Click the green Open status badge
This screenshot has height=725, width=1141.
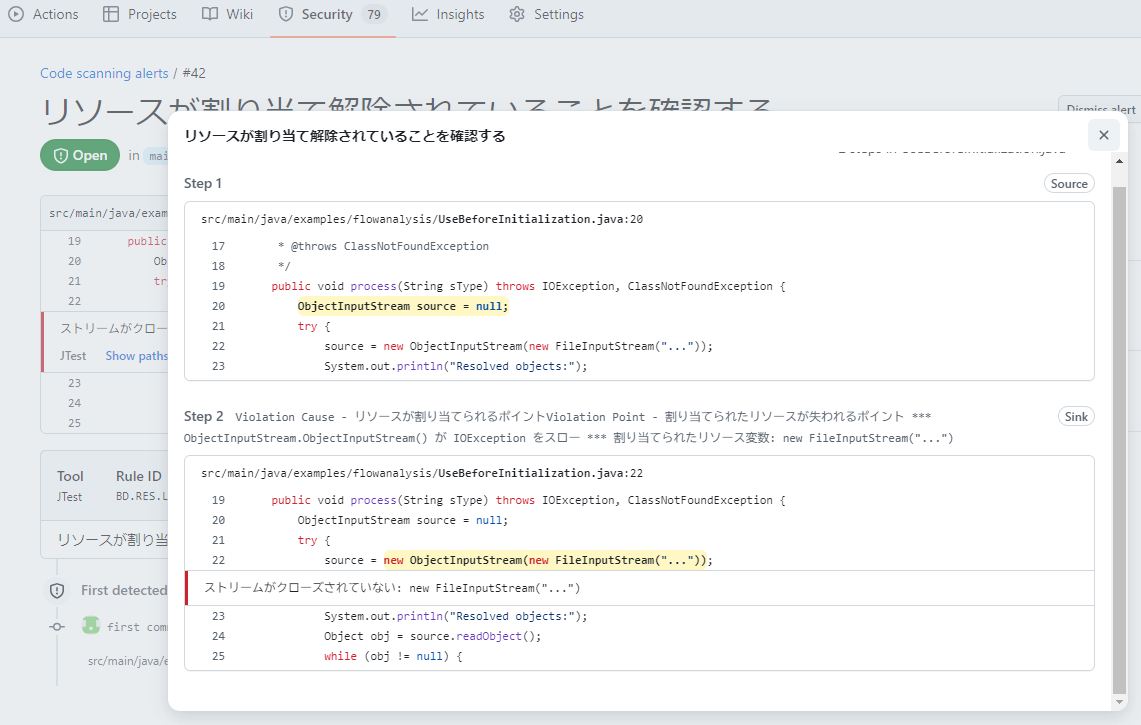(80, 155)
